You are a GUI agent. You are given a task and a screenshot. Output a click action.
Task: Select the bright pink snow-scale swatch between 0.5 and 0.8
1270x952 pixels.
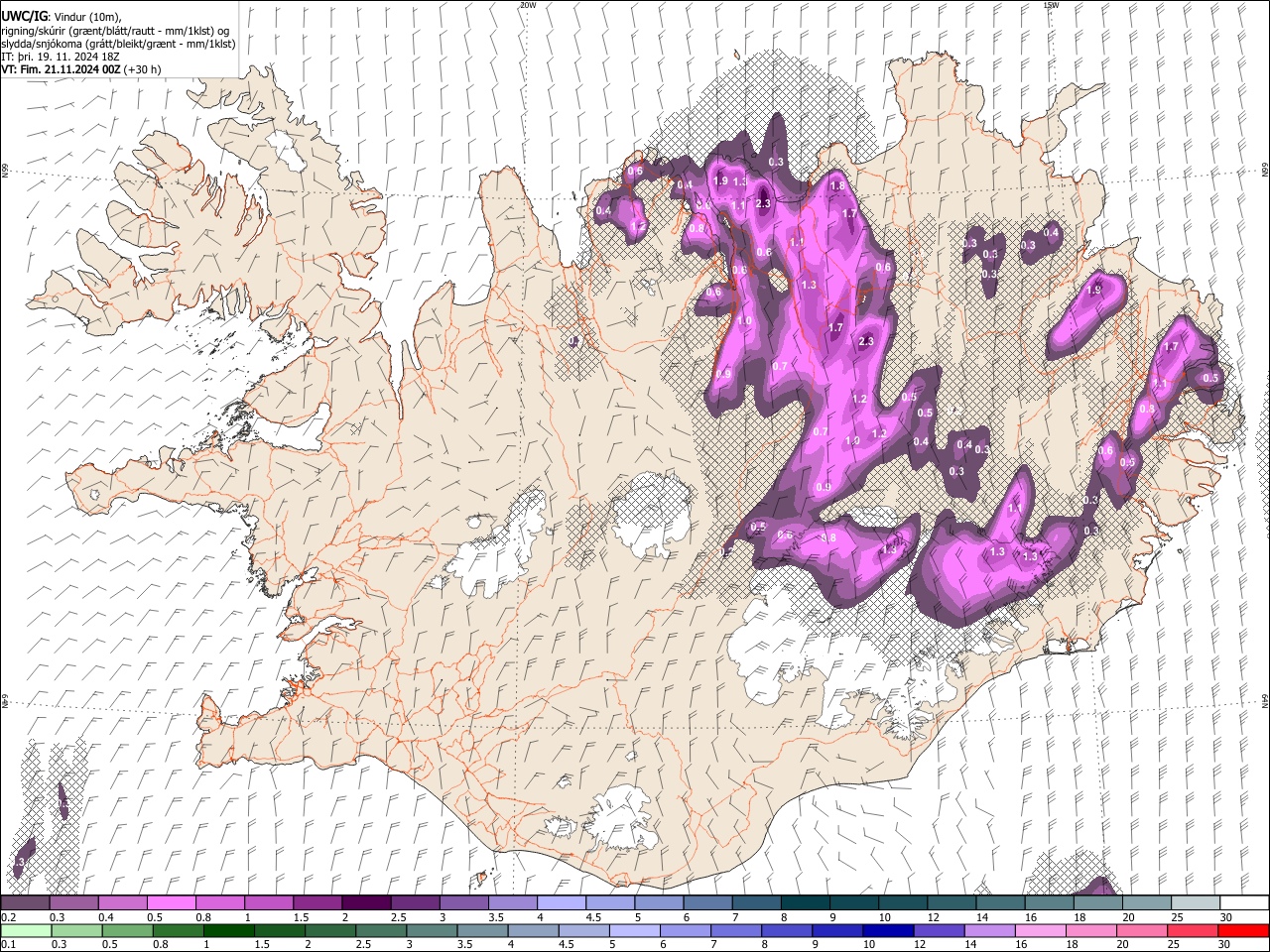pos(171,902)
